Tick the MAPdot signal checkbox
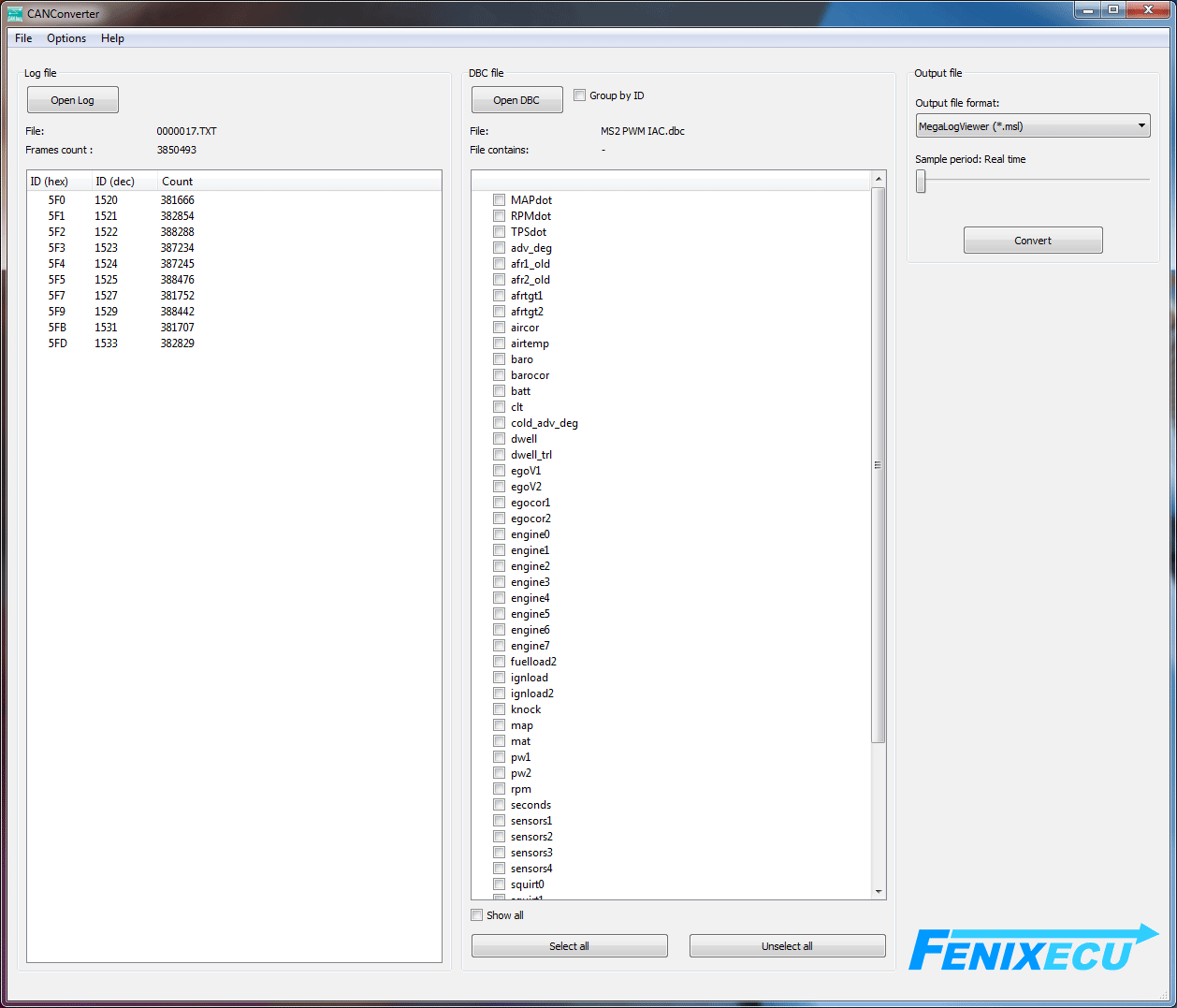The width and height of the screenshot is (1177, 1008). tap(500, 200)
